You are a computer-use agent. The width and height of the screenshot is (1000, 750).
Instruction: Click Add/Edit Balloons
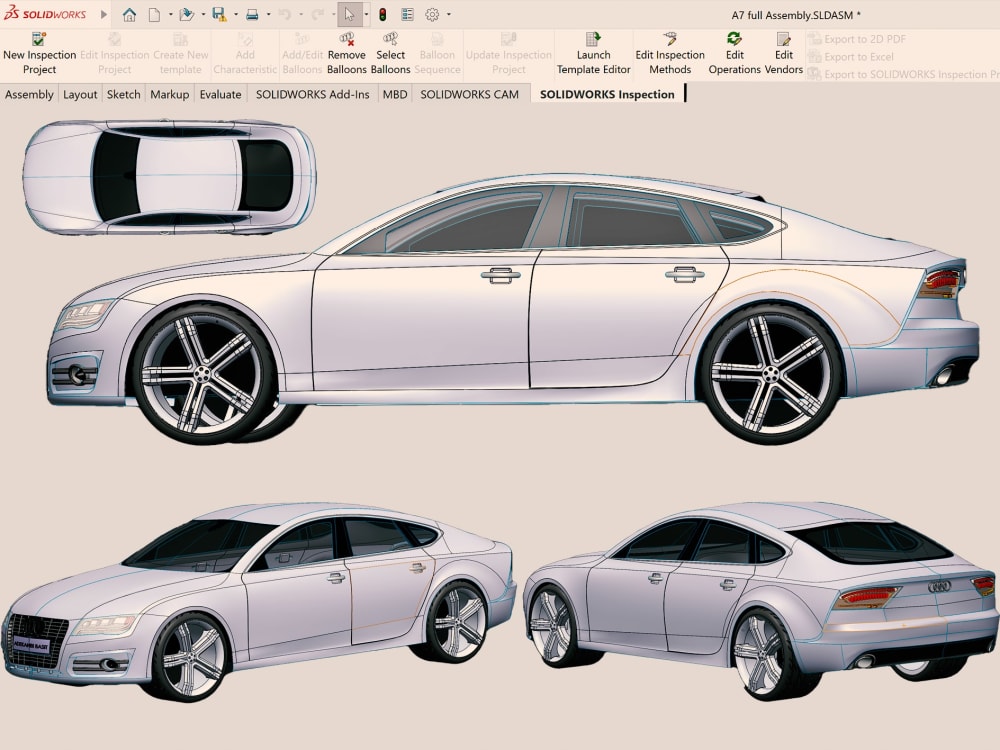pos(302,54)
